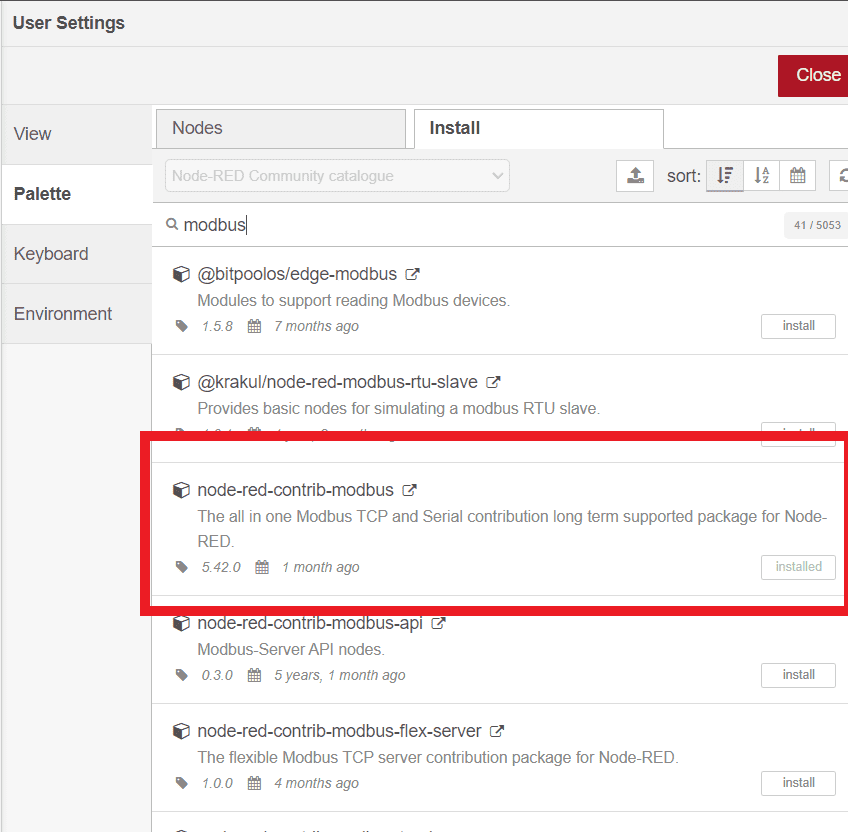Install node-red-contrib-modbus-api package

coord(798,675)
